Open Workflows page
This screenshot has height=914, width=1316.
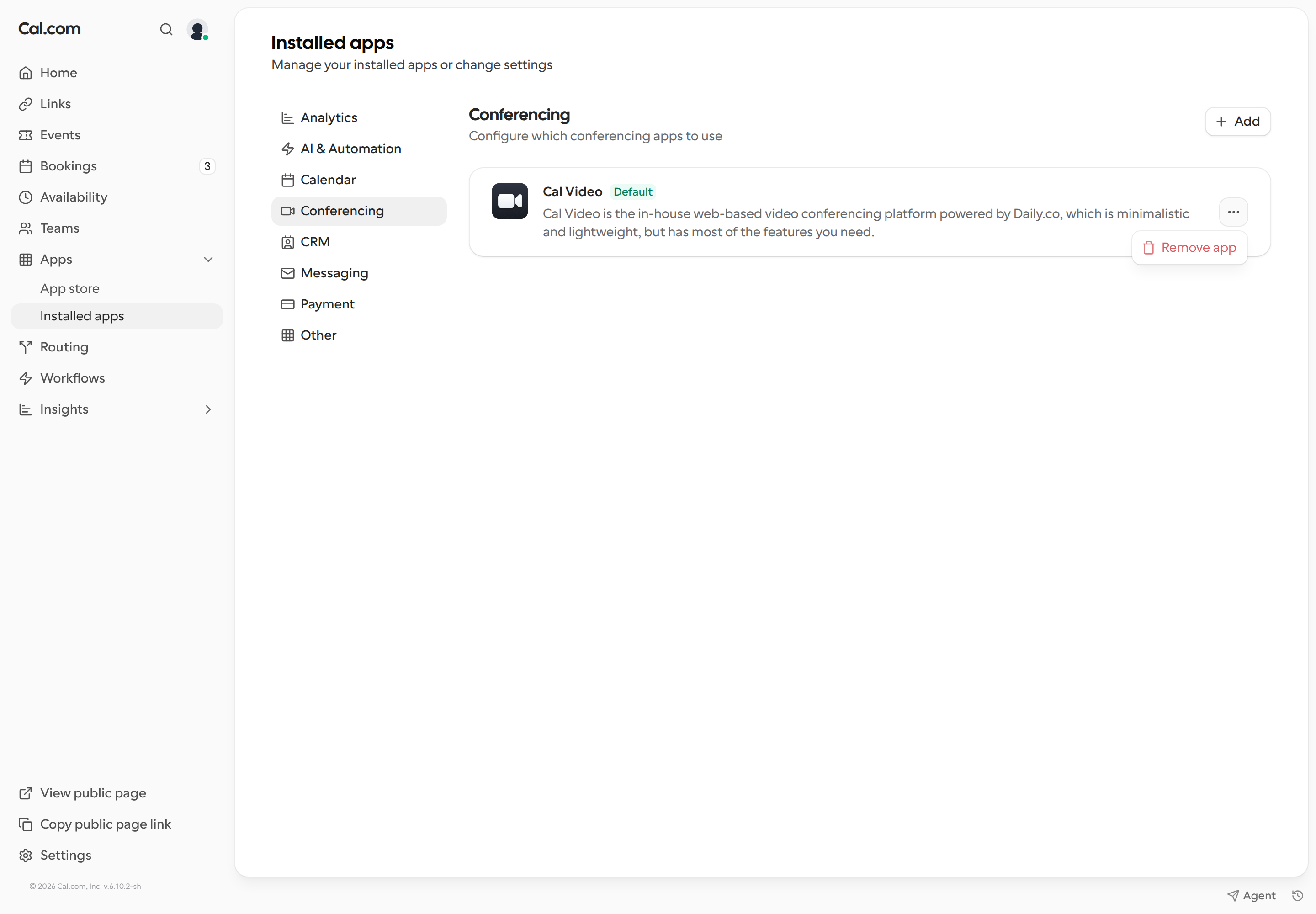coord(117,378)
